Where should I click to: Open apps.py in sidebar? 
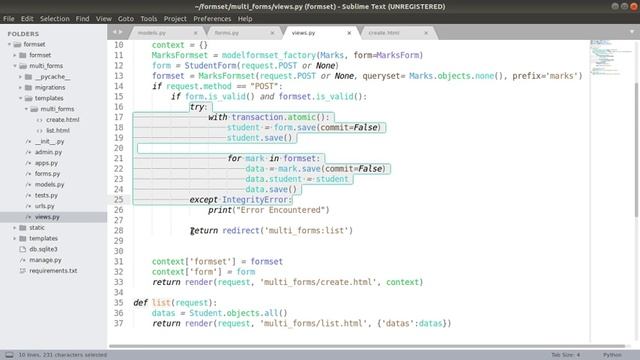[x=46, y=163]
